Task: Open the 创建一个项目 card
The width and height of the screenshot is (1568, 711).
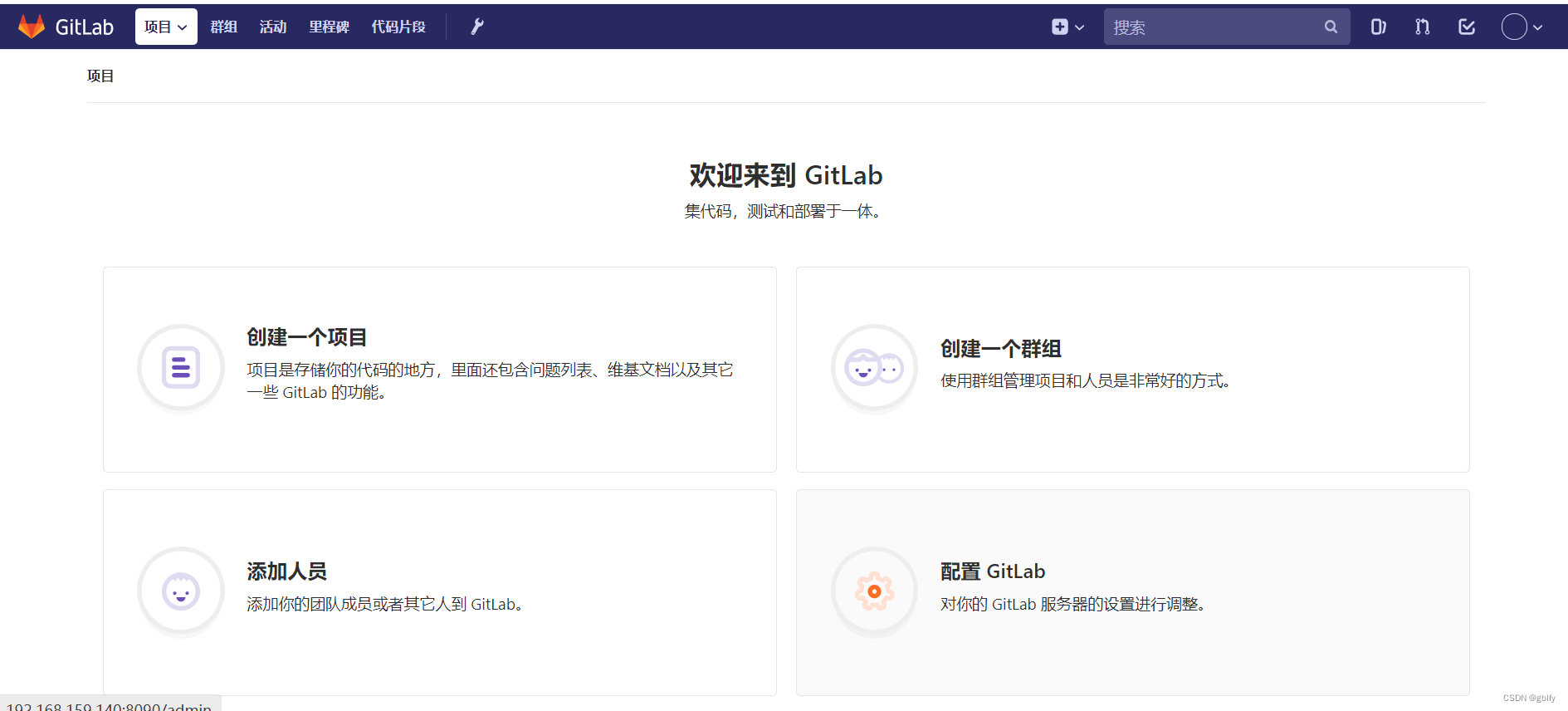Action: click(440, 370)
